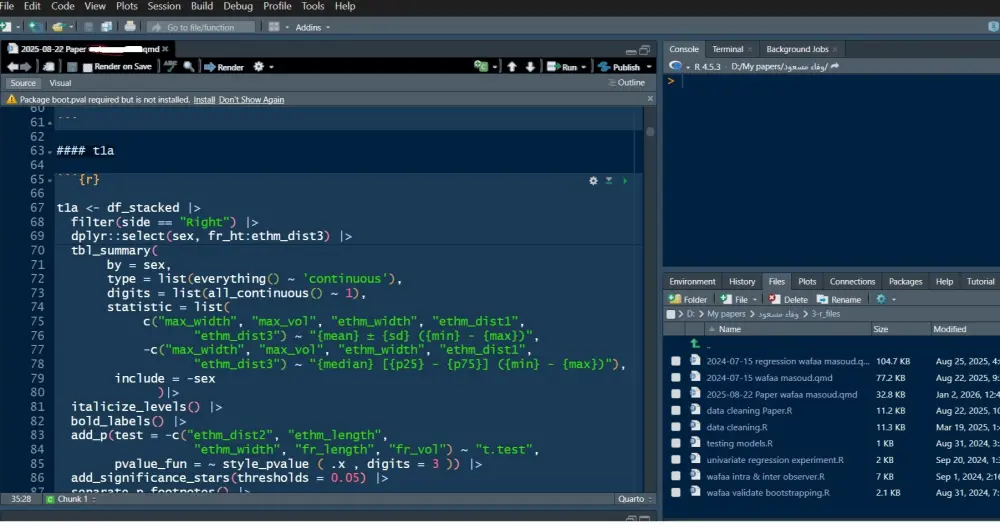Go forward to next source location
The height and width of the screenshot is (529, 1000).
pyautogui.click(x=26, y=66)
